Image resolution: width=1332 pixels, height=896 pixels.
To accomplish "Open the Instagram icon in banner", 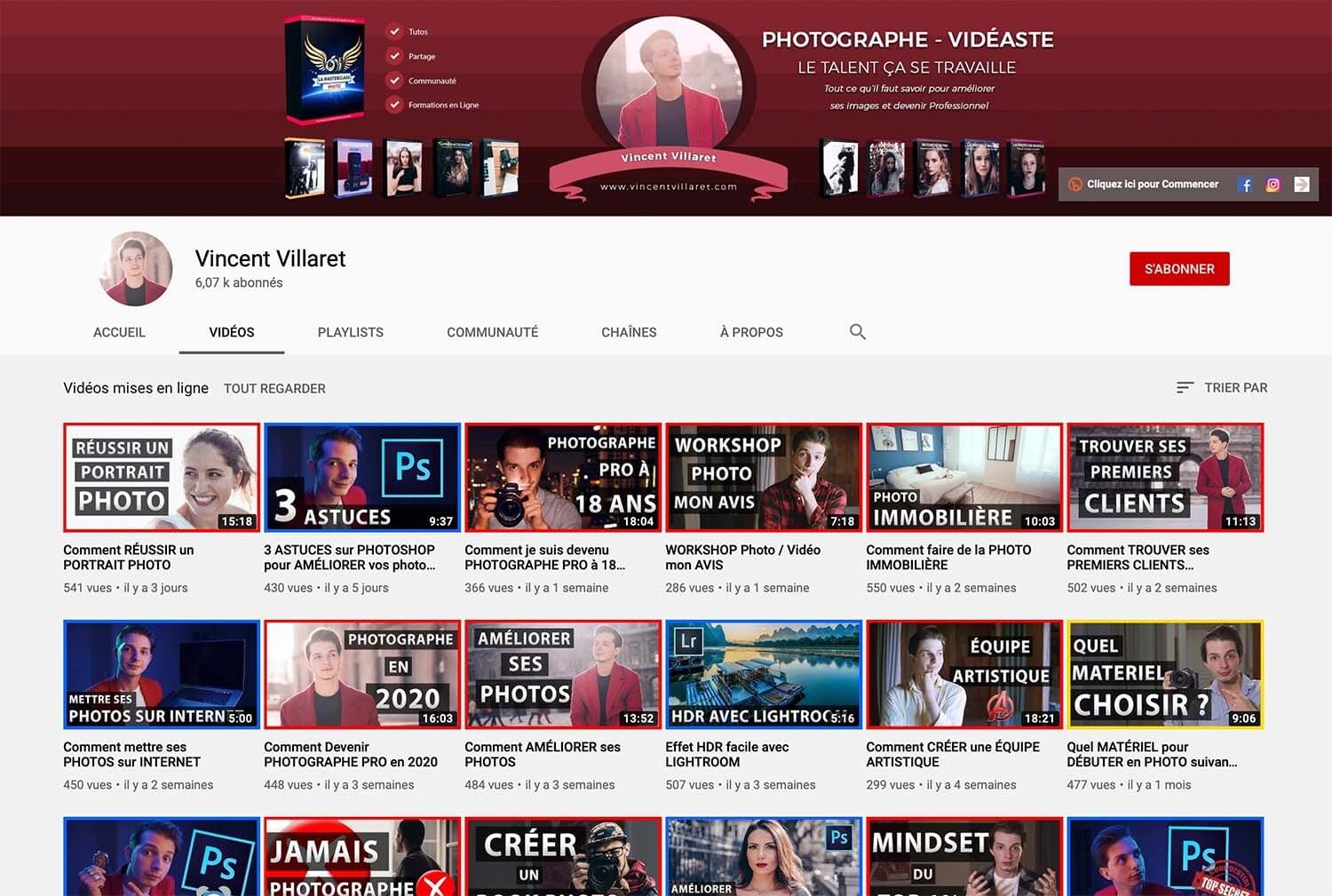I will click(1273, 185).
